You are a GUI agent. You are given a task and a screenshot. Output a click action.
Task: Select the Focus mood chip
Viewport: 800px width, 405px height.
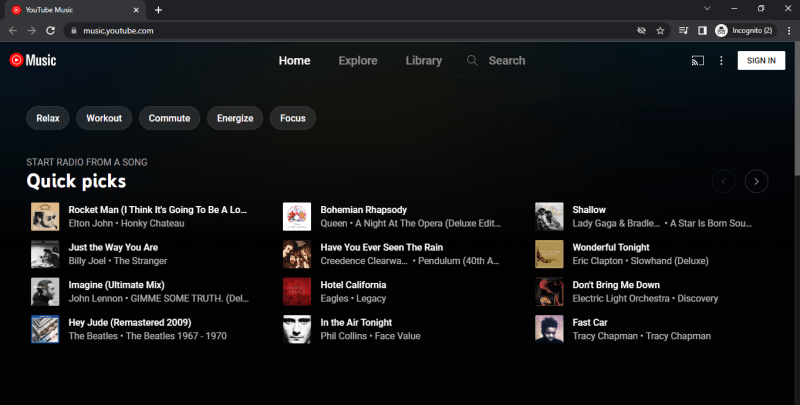[x=293, y=118]
